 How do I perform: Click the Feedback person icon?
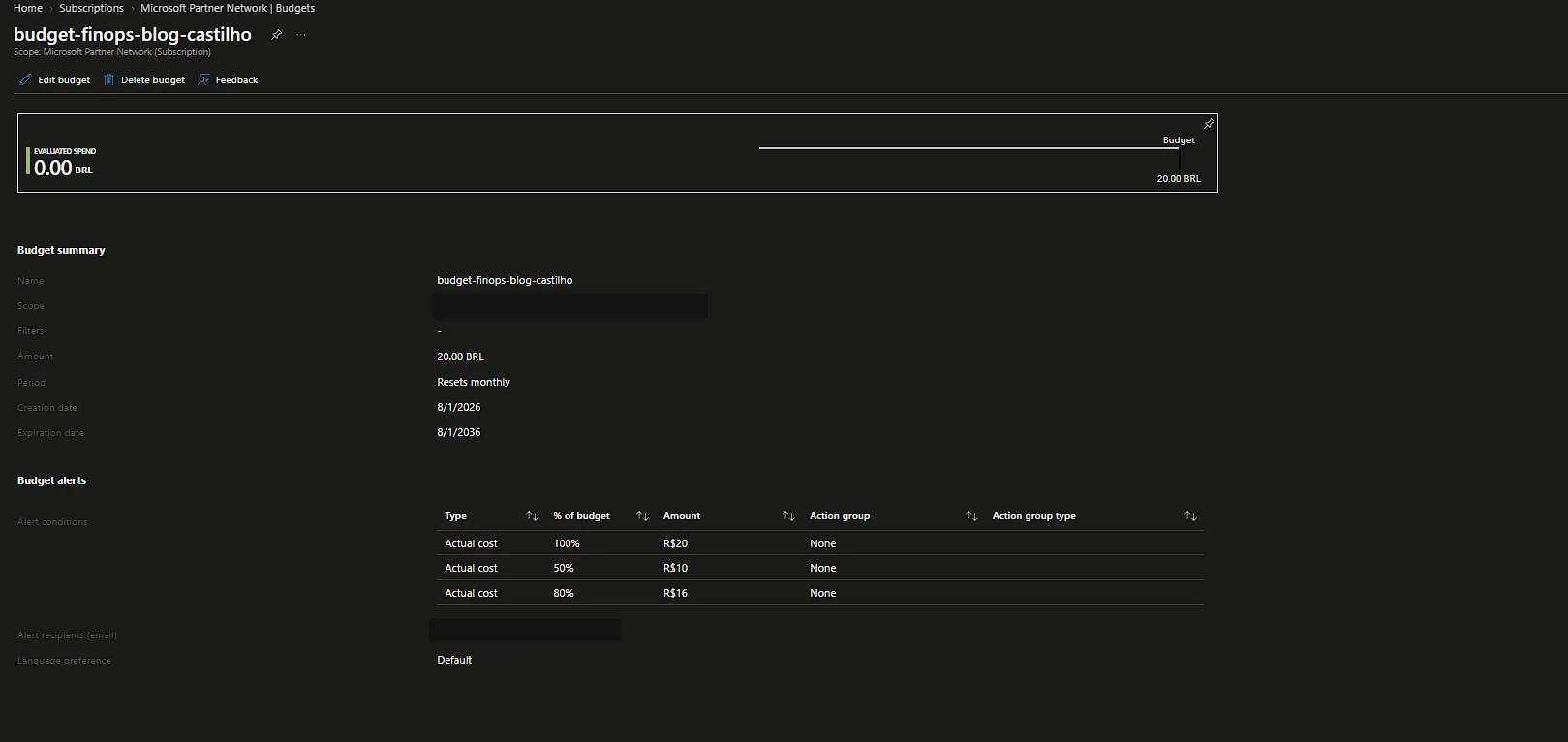tap(203, 80)
